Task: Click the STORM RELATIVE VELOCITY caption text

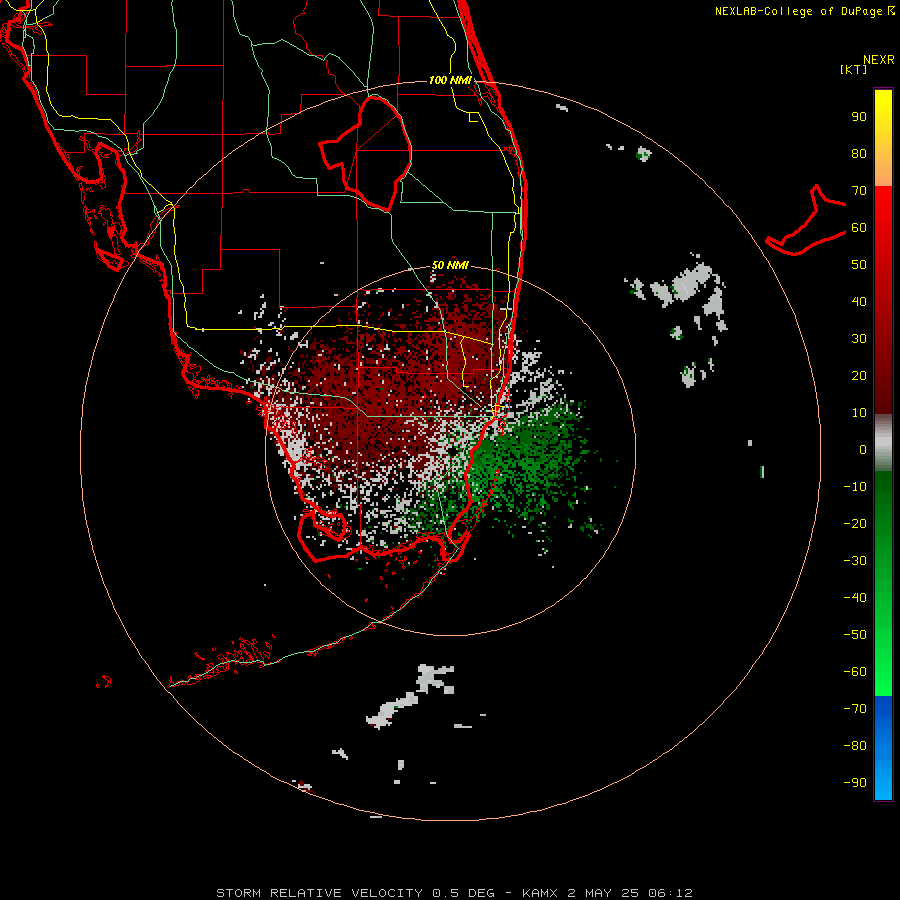Action: point(319,893)
